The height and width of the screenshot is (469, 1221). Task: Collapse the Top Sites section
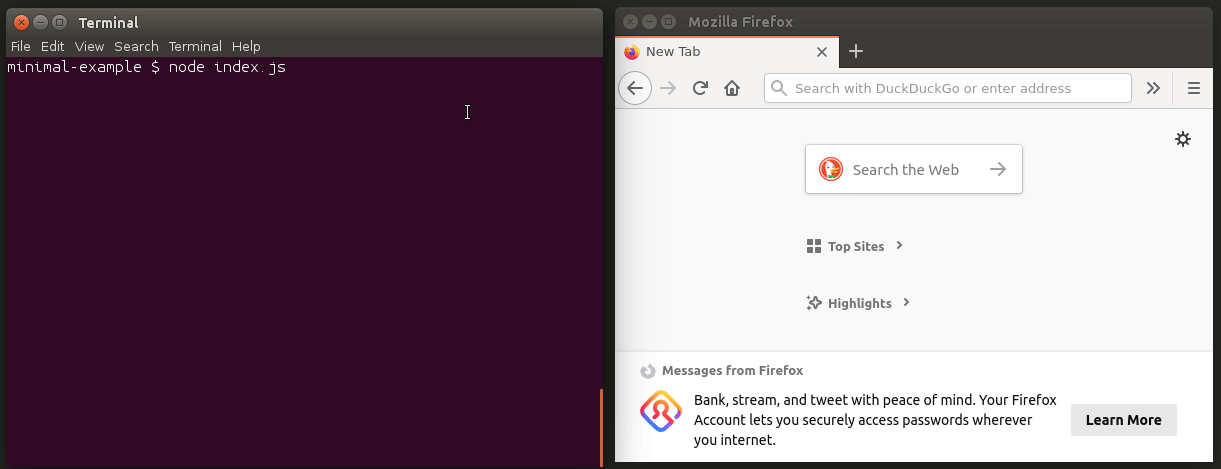[856, 246]
